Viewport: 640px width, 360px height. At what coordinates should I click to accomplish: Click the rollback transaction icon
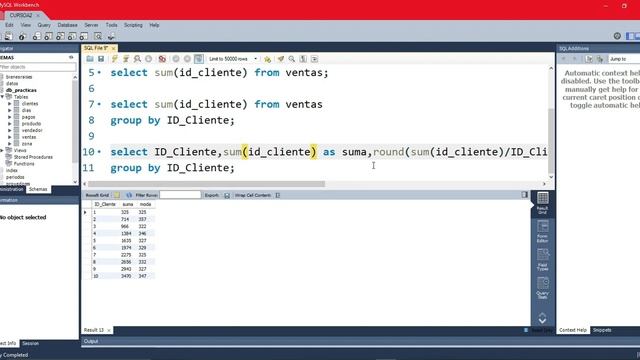coord(187,59)
